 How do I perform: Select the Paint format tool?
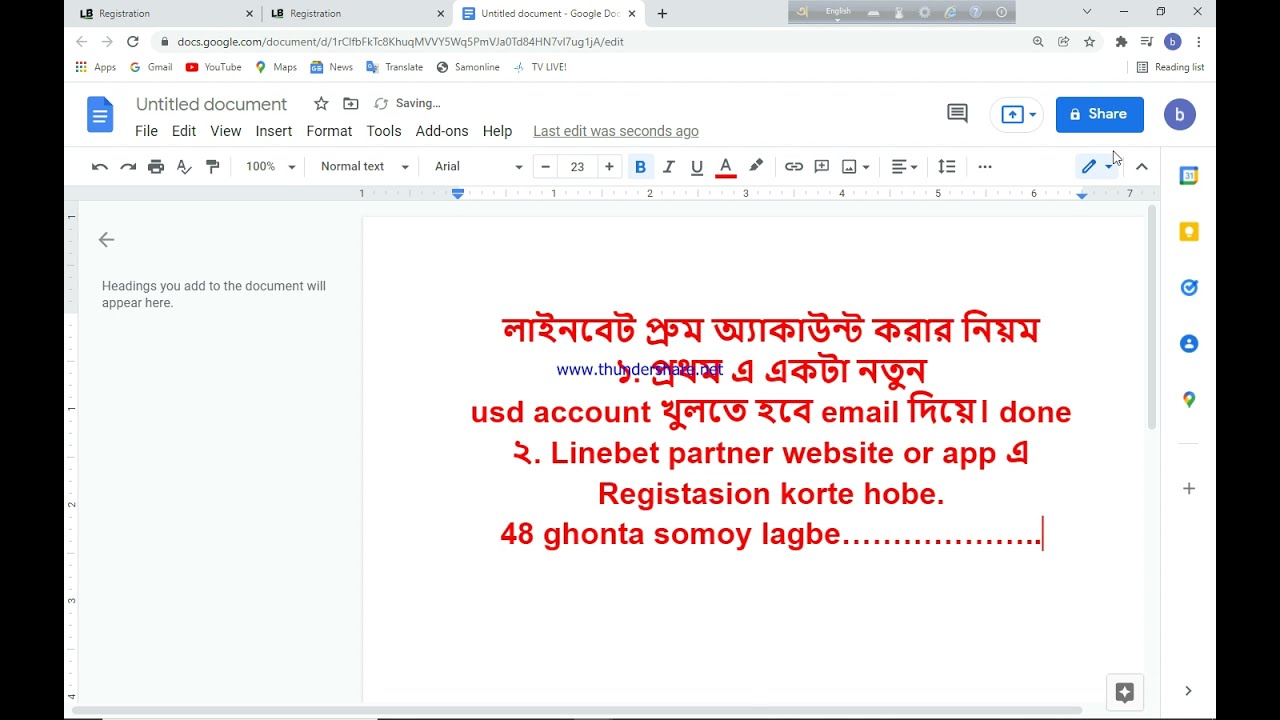(x=212, y=167)
